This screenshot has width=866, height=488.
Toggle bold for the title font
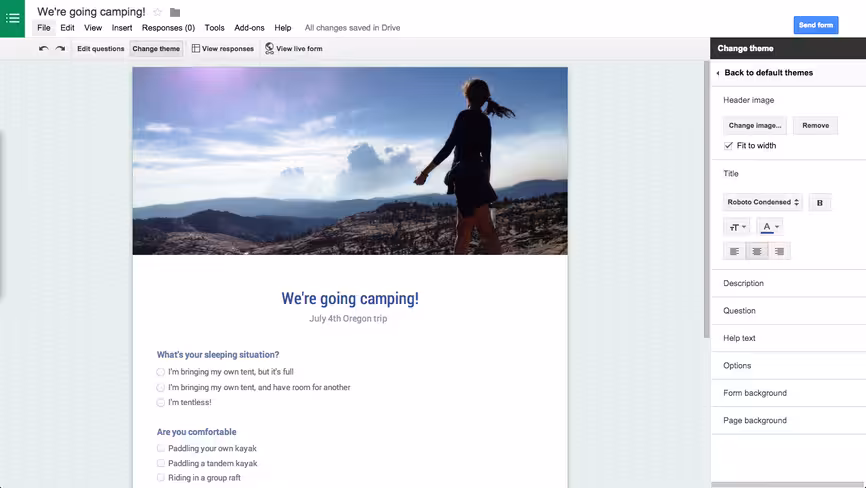[820, 203]
